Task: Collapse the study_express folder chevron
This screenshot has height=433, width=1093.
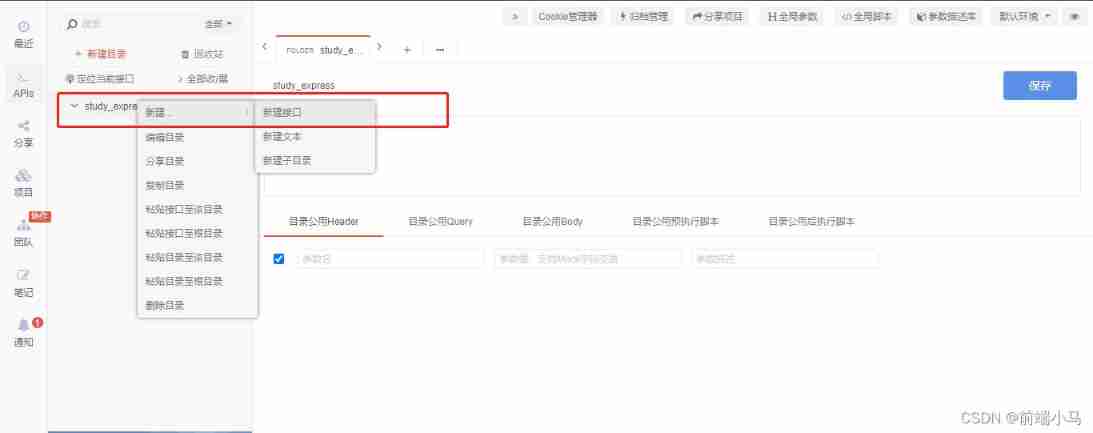Action: (x=74, y=106)
